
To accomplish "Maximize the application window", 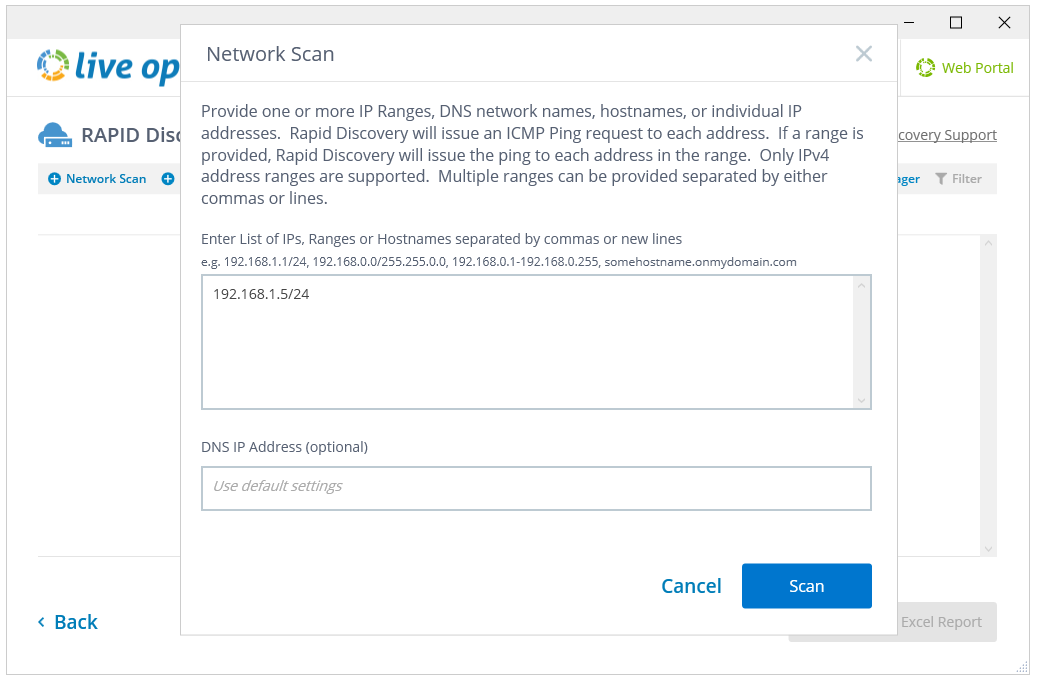I will pos(955,22).
